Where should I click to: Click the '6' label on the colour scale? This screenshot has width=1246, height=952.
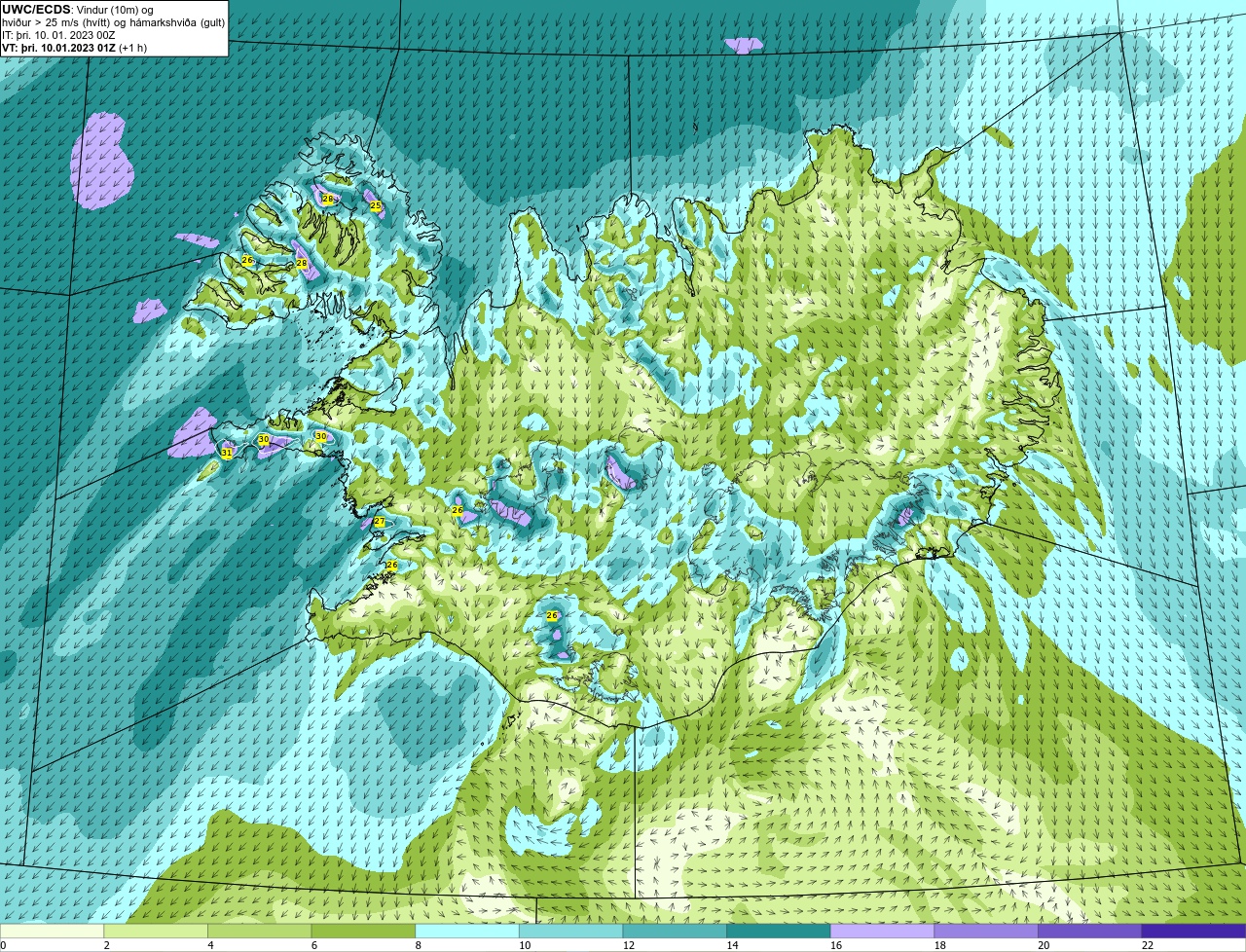click(314, 945)
